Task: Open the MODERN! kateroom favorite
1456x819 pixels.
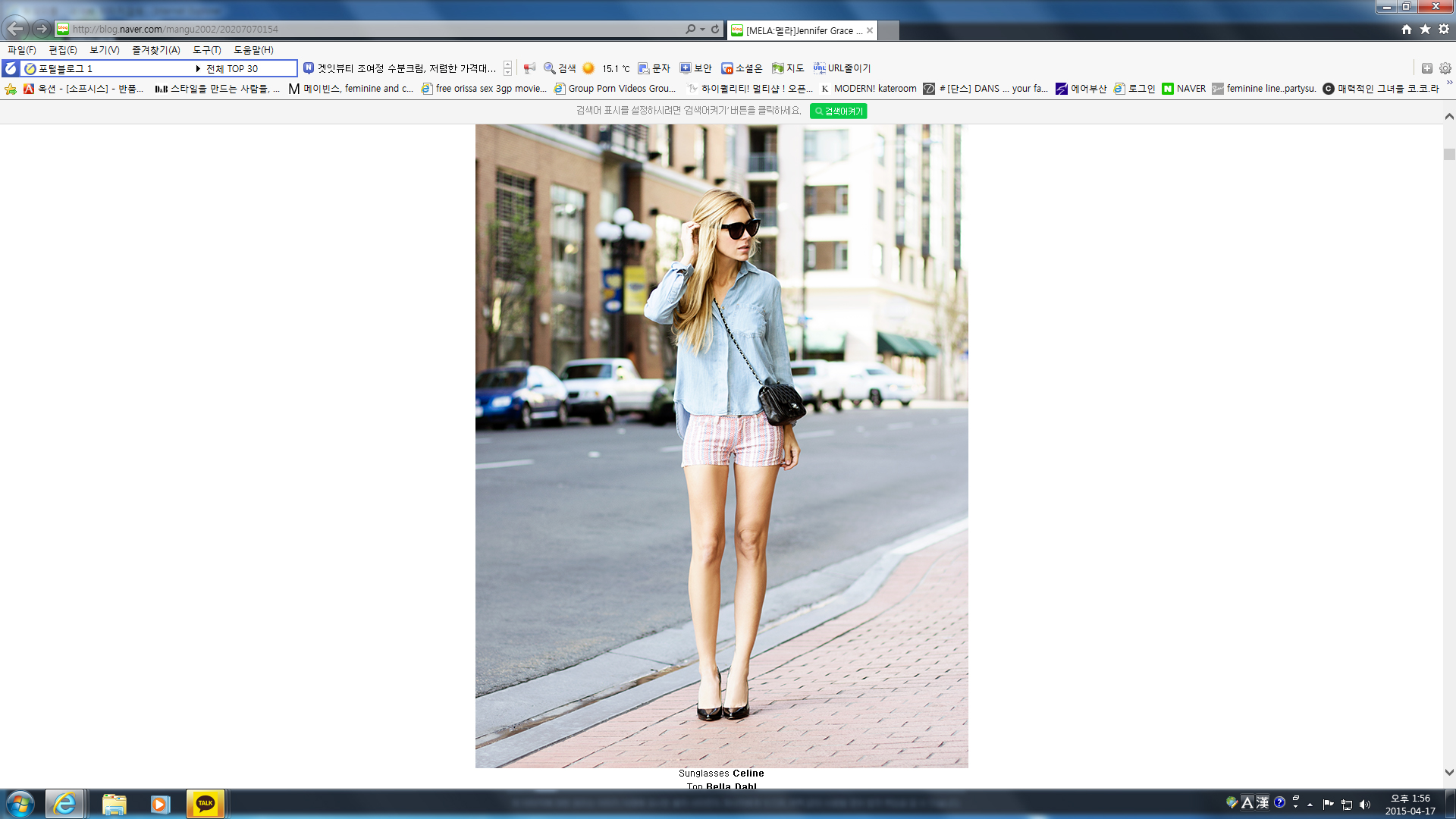Action: pos(868,89)
